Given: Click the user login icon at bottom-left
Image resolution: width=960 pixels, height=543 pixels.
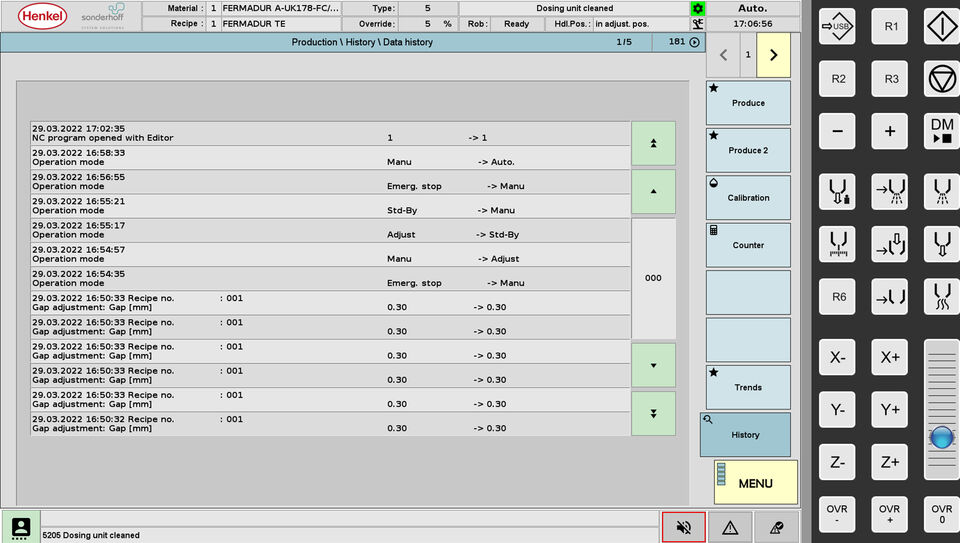Looking at the screenshot, I should point(20,527).
